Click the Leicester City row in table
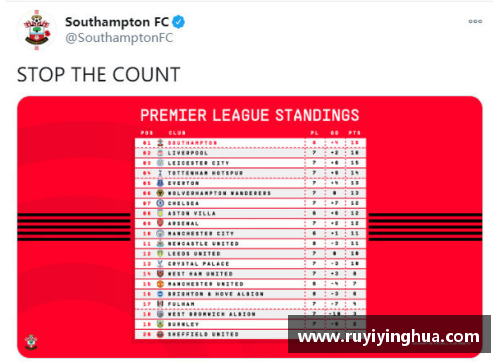Viewport: 500px width, 362px height. [x=250, y=163]
